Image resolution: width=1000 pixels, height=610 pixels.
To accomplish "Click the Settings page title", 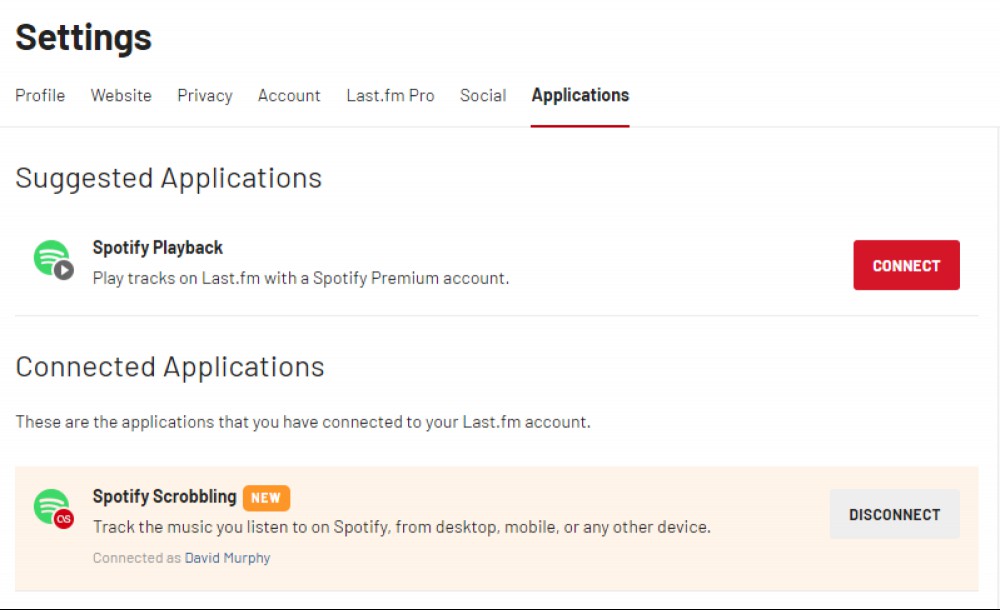I will [x=84, y=37].
